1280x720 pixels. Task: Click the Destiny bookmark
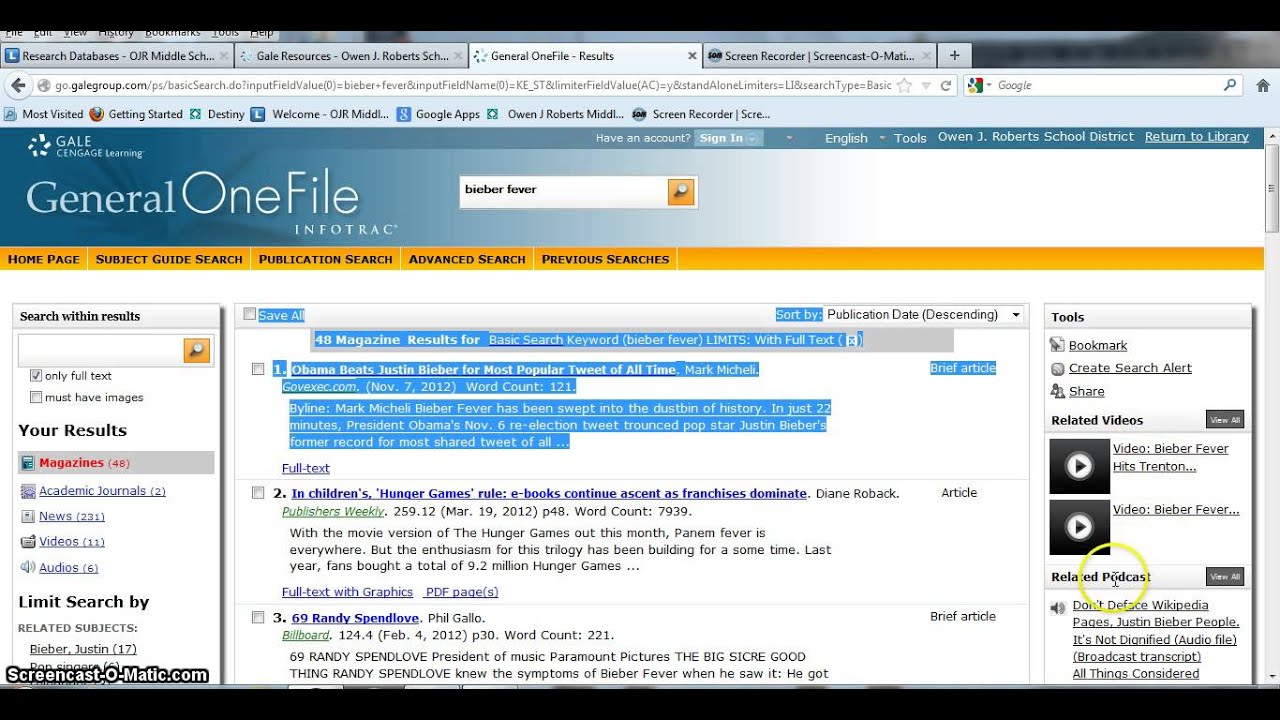[x=217, y=114]
